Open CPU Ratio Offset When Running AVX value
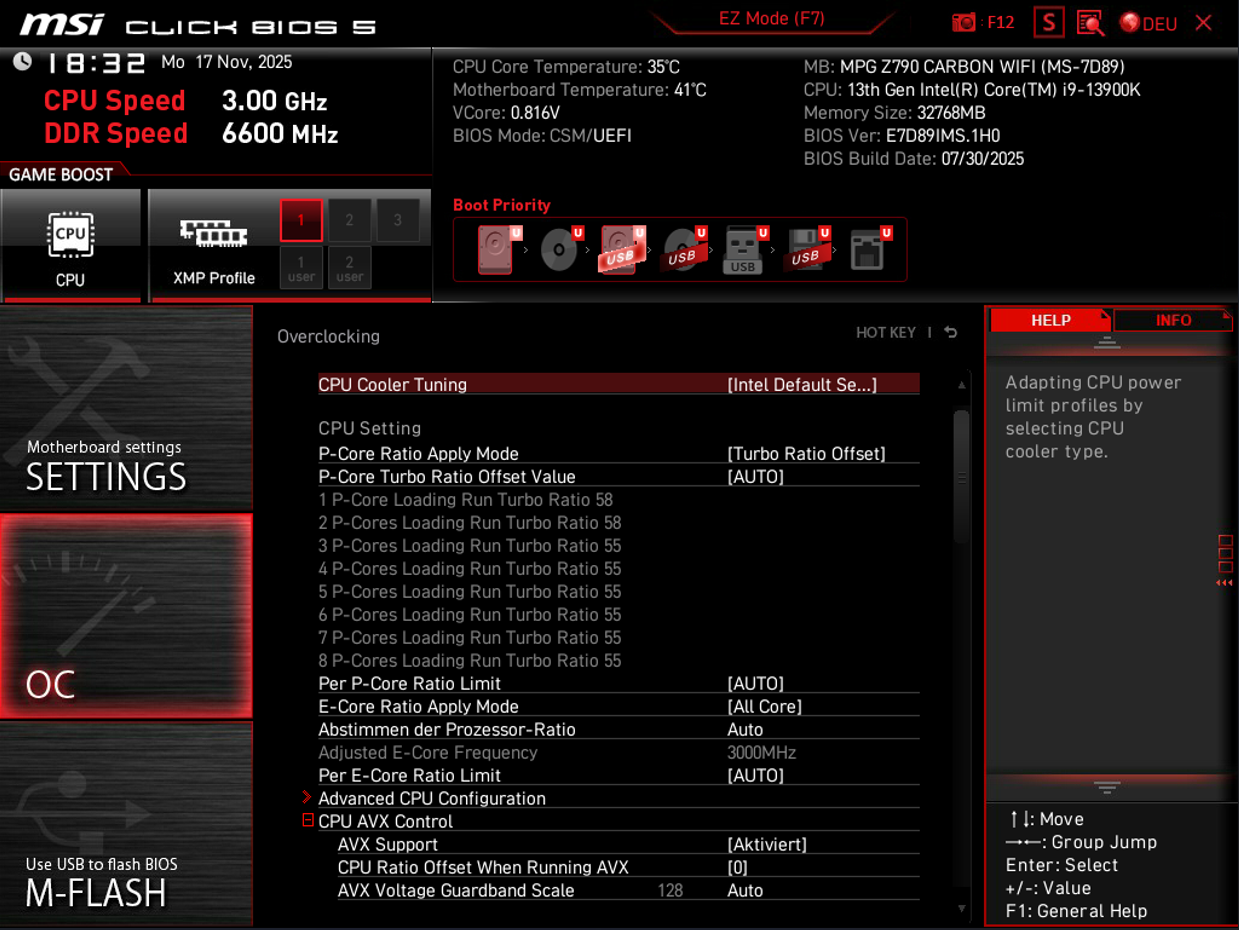 (737, 868)
